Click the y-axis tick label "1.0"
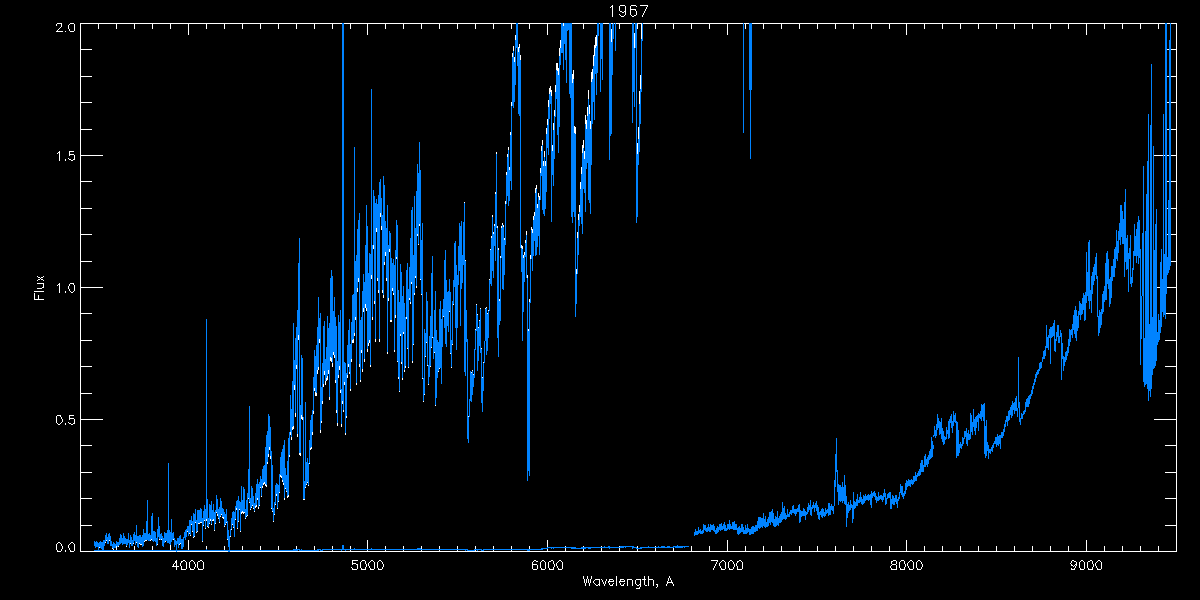This screenshot has height=600, width=1200. [x=65, y=288]
